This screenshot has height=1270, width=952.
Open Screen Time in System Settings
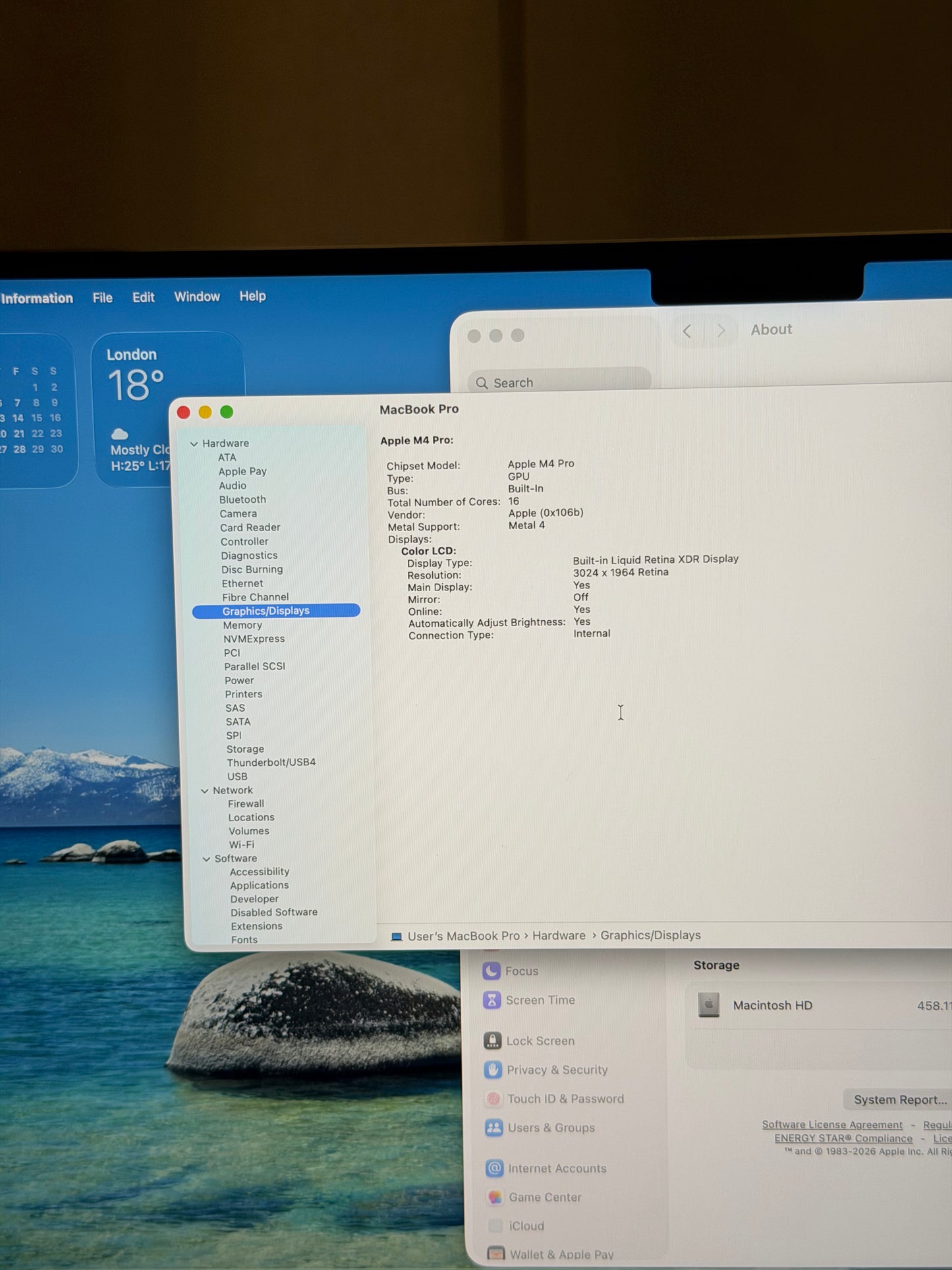[x=529, y=1000]
